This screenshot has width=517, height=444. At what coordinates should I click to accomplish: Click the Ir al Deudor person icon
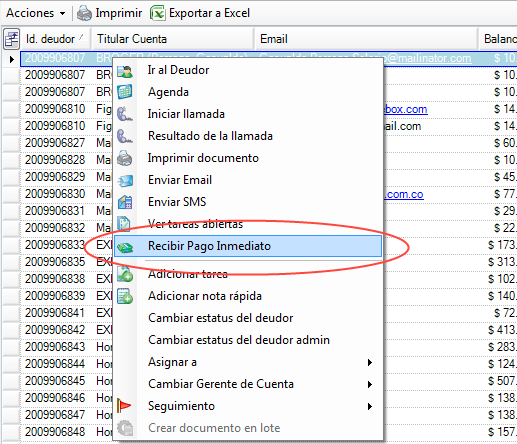point(125,71)
